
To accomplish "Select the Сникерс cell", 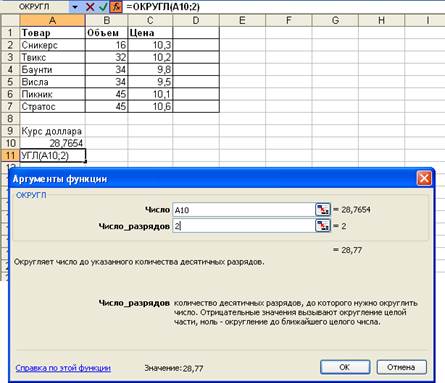I will pyautogui.click(x=52, y=45).
